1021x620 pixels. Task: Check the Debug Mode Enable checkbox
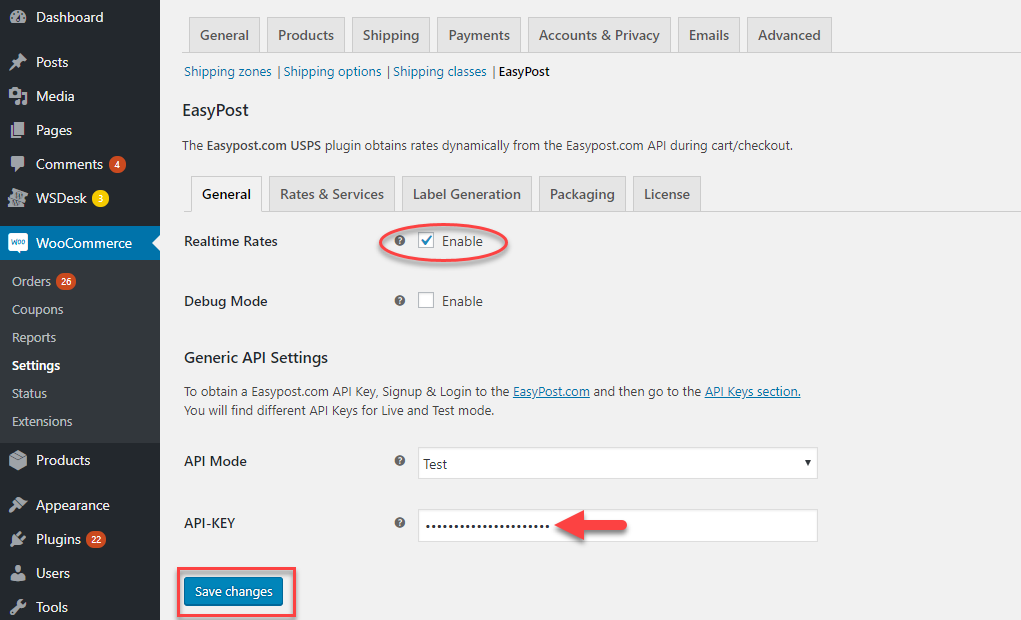[x=426, y=301]
